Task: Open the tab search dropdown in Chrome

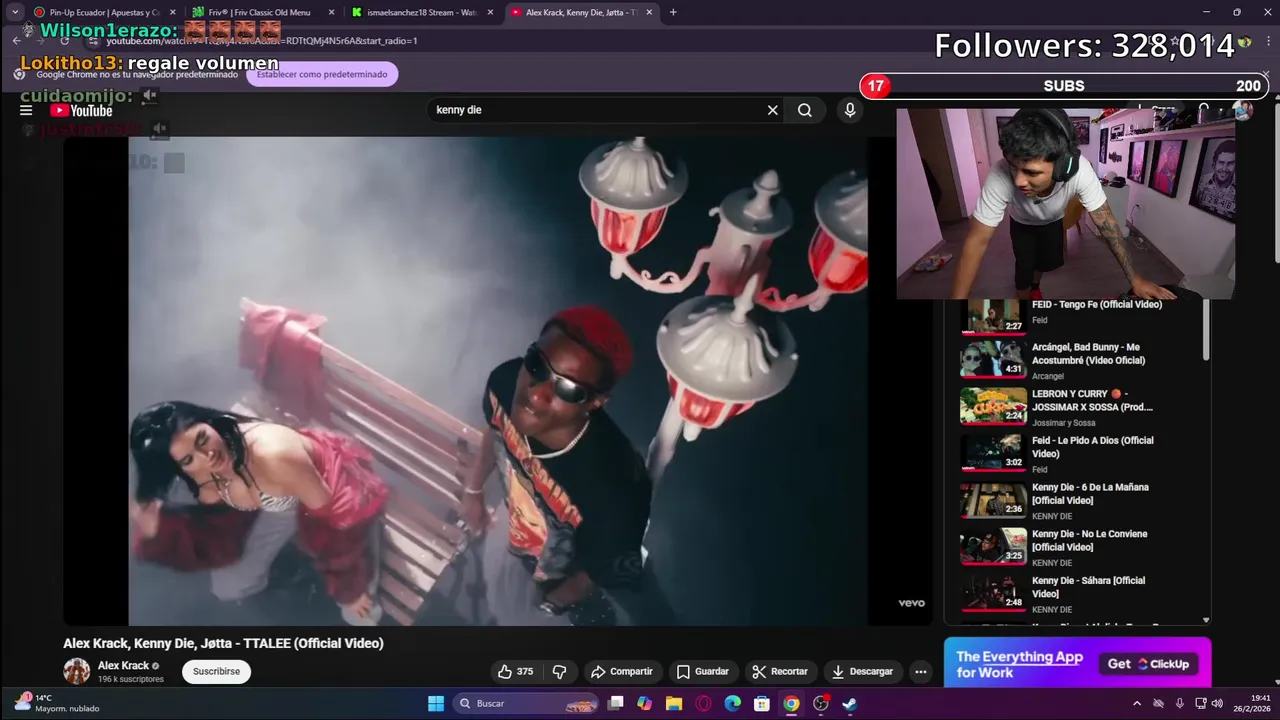Action: (15, 12)
